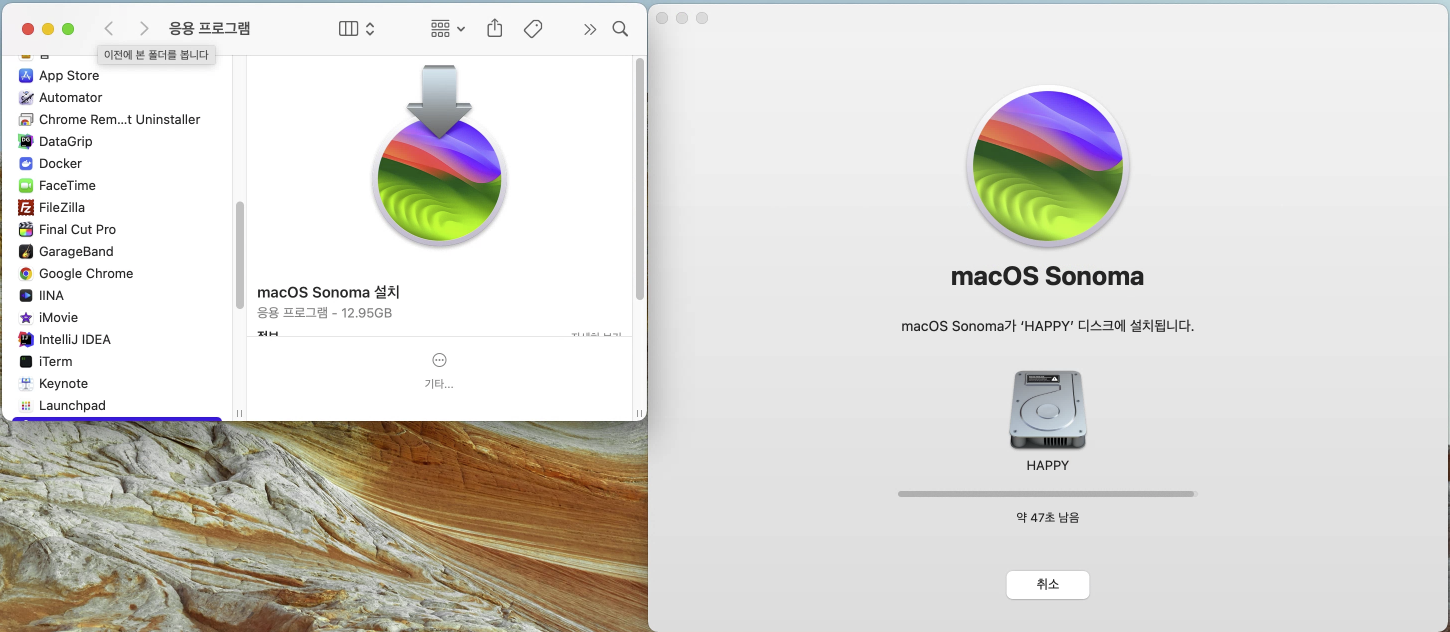Image resolution: width=1450 pixels, height=632 pixels.
Task: Select the Google Chrome icon
Action: tap(26, 273)
